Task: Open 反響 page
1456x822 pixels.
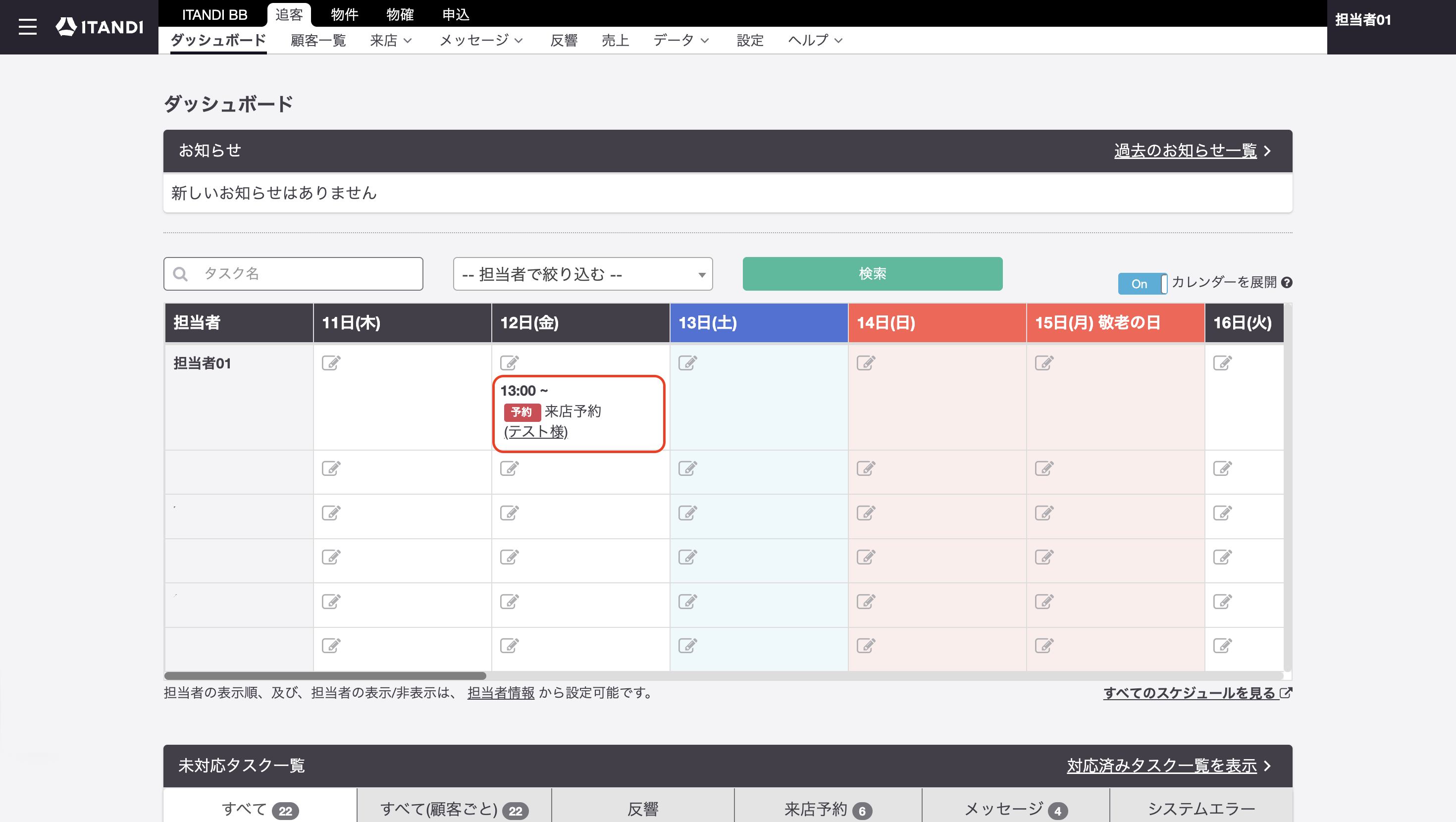Action: coord(564,40)
